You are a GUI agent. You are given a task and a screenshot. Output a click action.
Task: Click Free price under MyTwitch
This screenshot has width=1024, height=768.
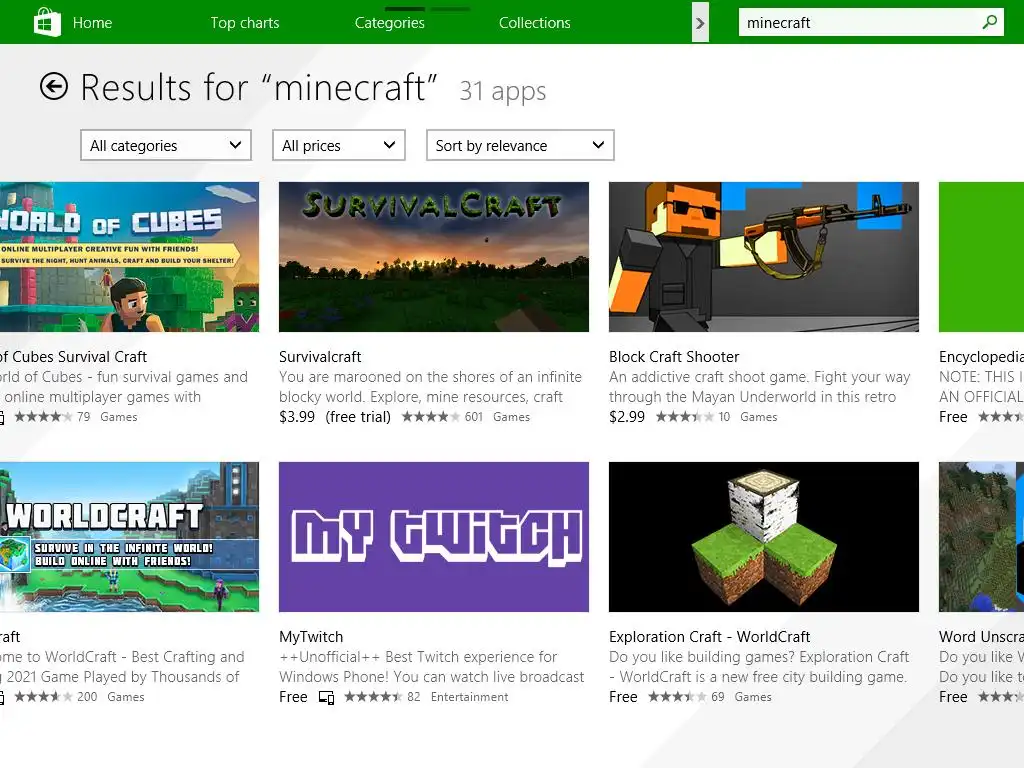pos(293,697)
